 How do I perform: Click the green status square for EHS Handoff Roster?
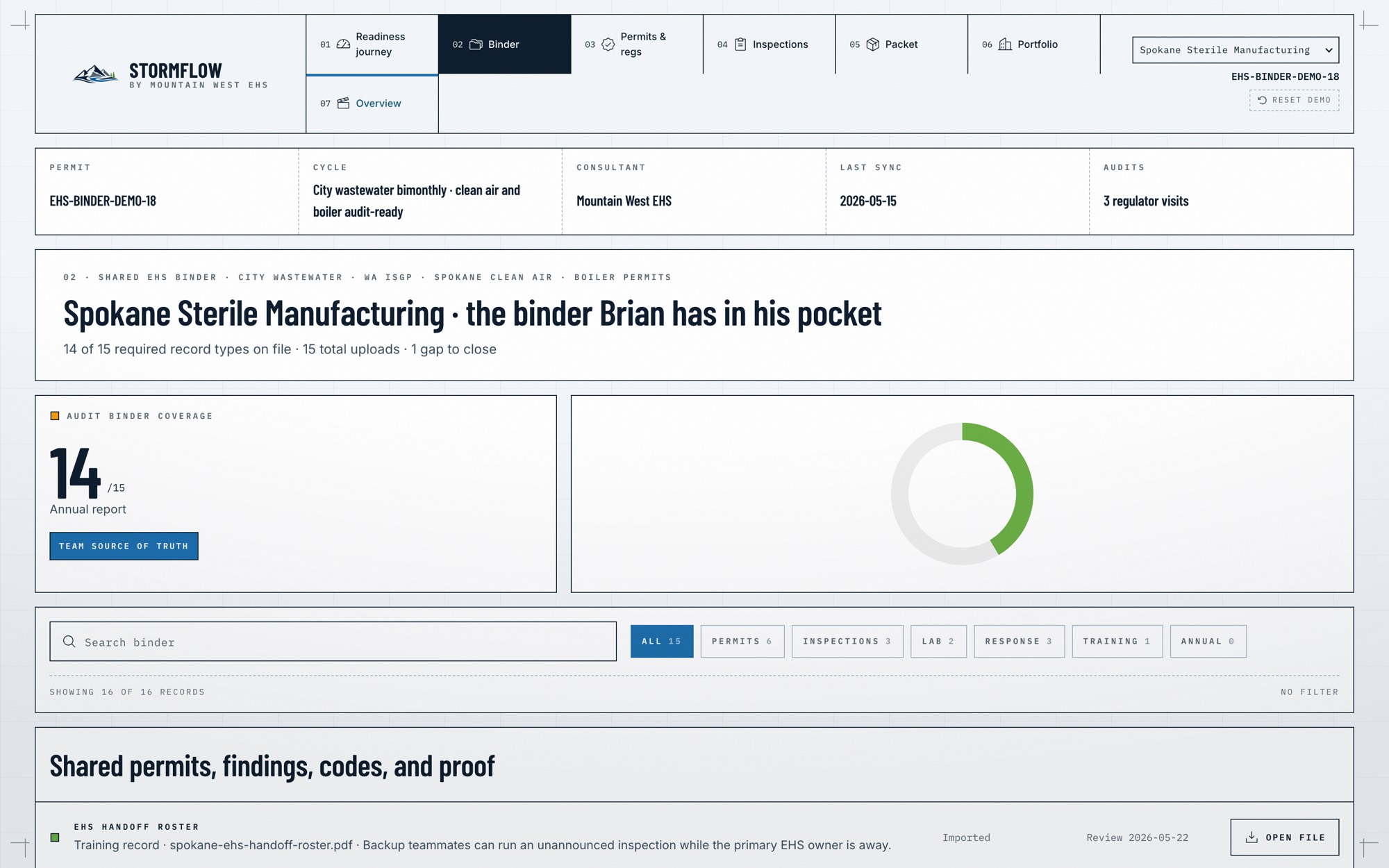click(x=55, y=837)
